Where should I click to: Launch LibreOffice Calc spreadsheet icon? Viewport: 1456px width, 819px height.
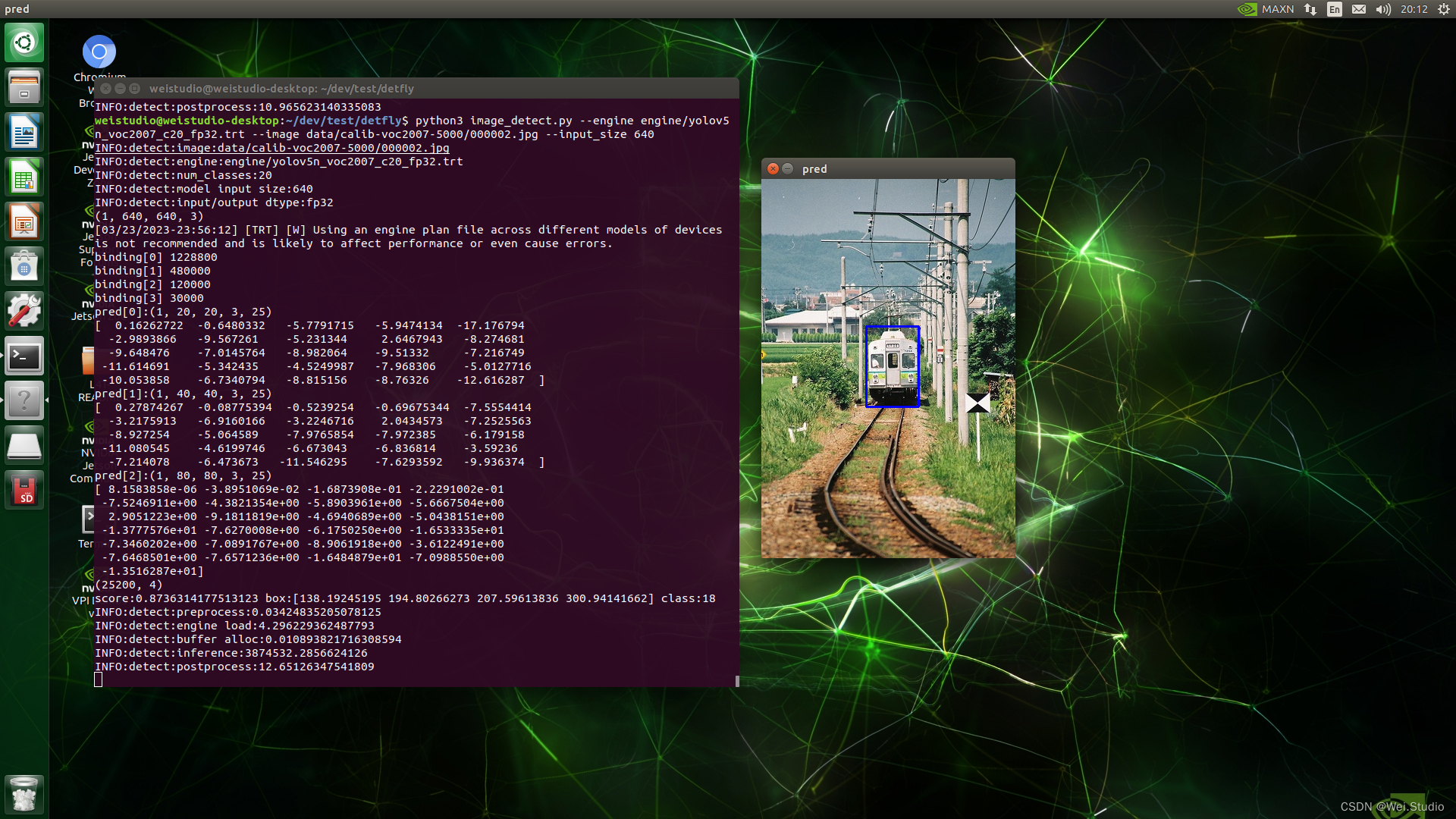coord(24,177)
